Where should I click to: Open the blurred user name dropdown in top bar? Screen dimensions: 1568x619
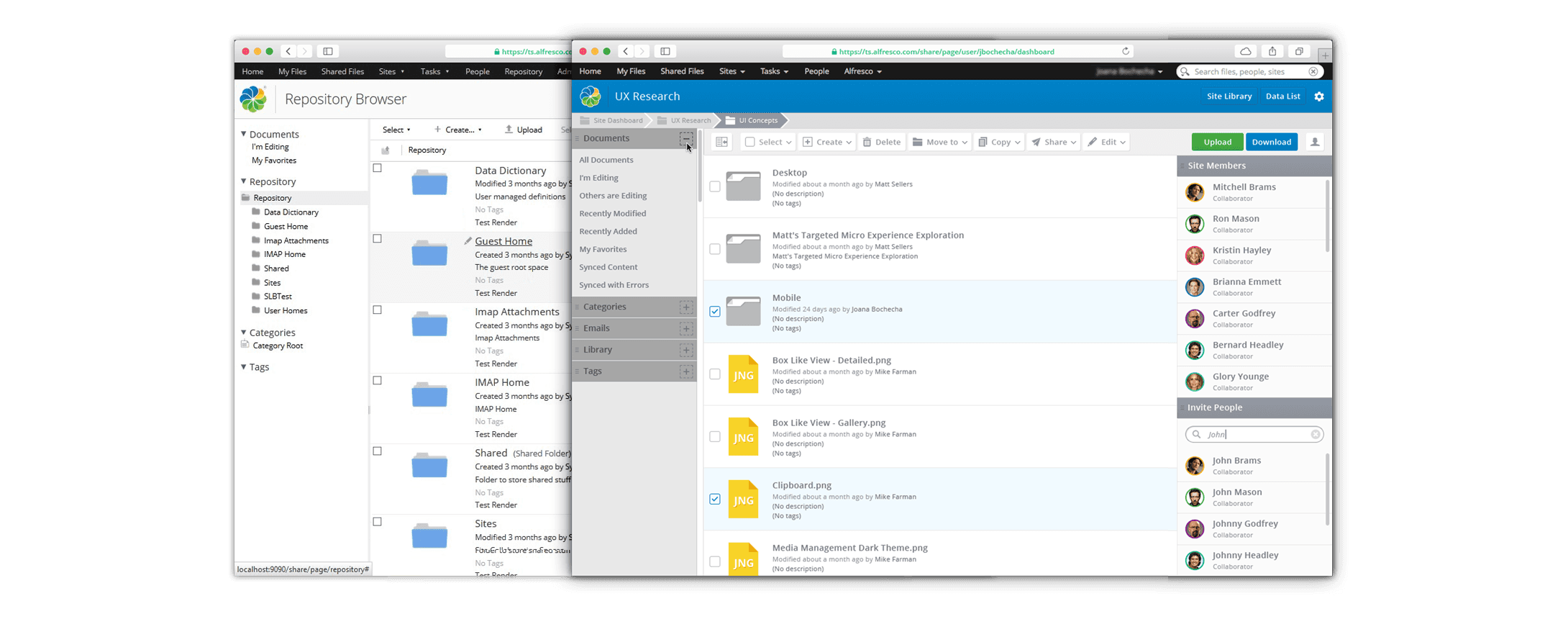coord(1129,71)
